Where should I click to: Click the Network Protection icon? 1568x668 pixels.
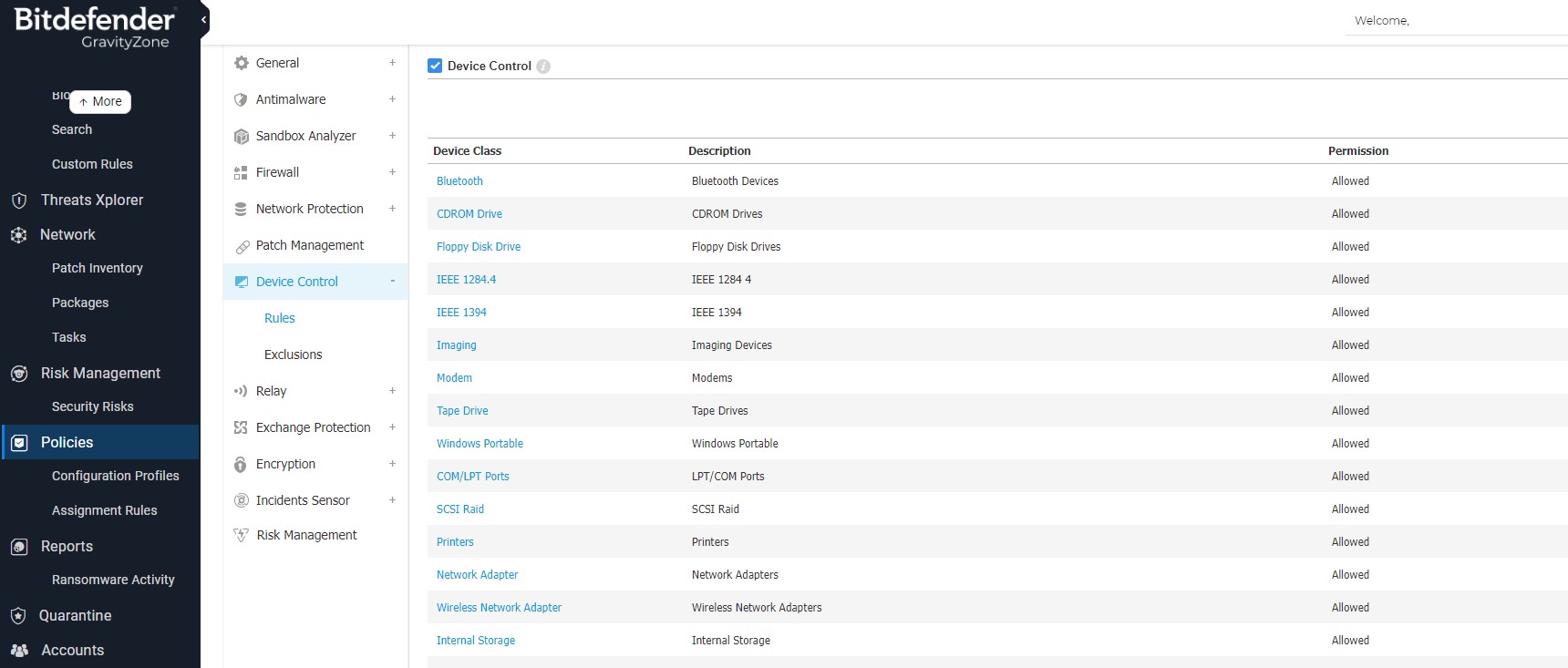point(241,209)
